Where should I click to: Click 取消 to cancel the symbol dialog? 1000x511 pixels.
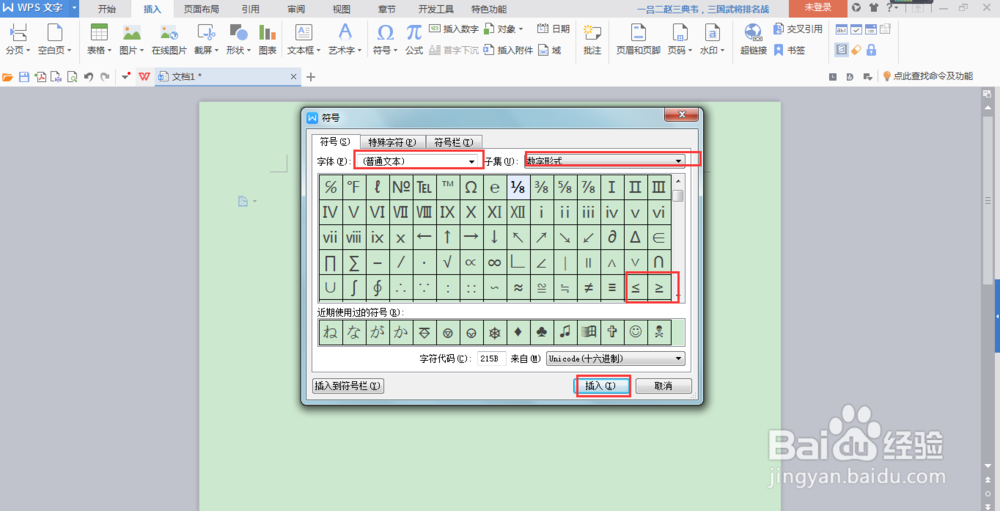663,386
